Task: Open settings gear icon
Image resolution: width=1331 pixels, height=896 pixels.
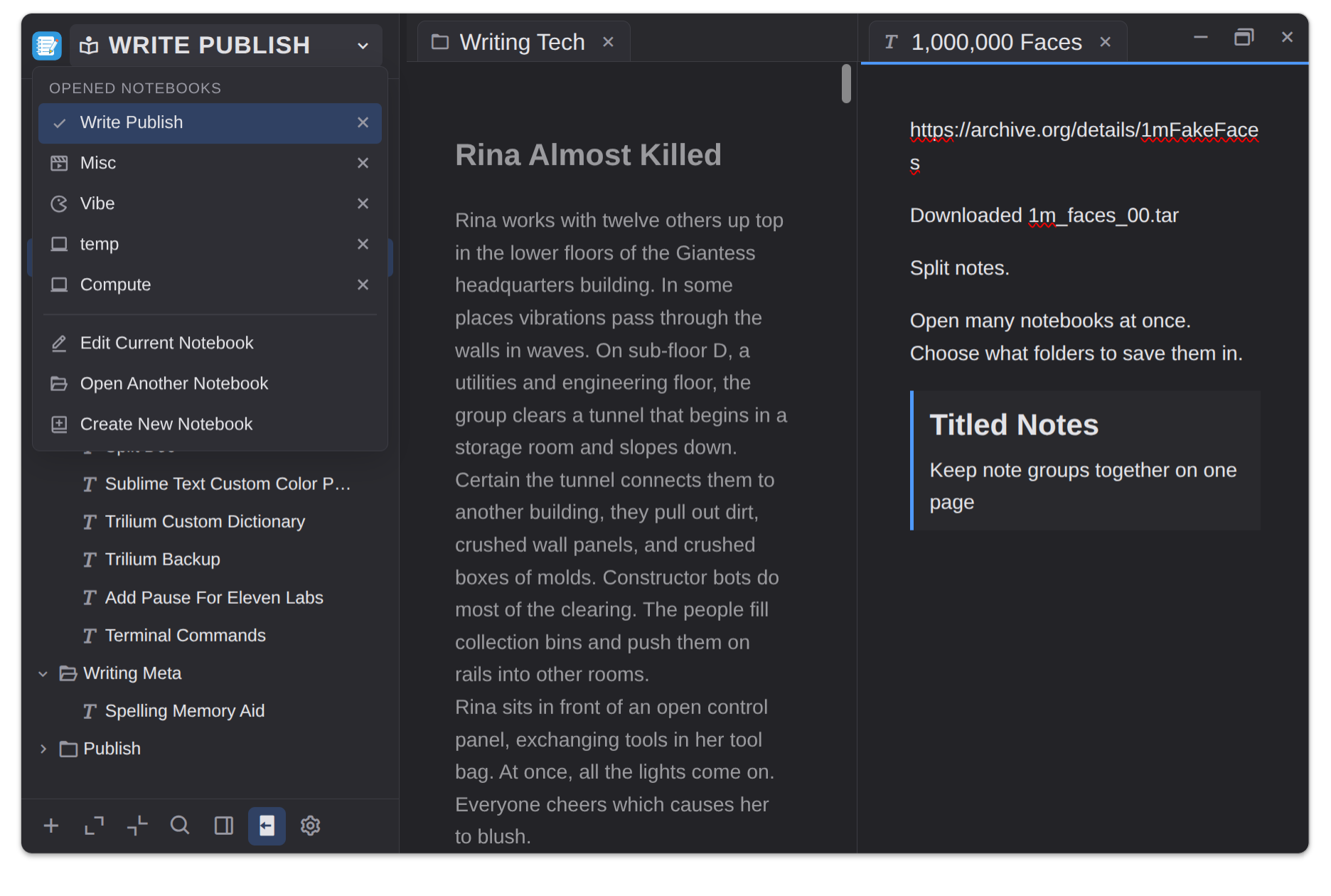Action: coord(310,826)
